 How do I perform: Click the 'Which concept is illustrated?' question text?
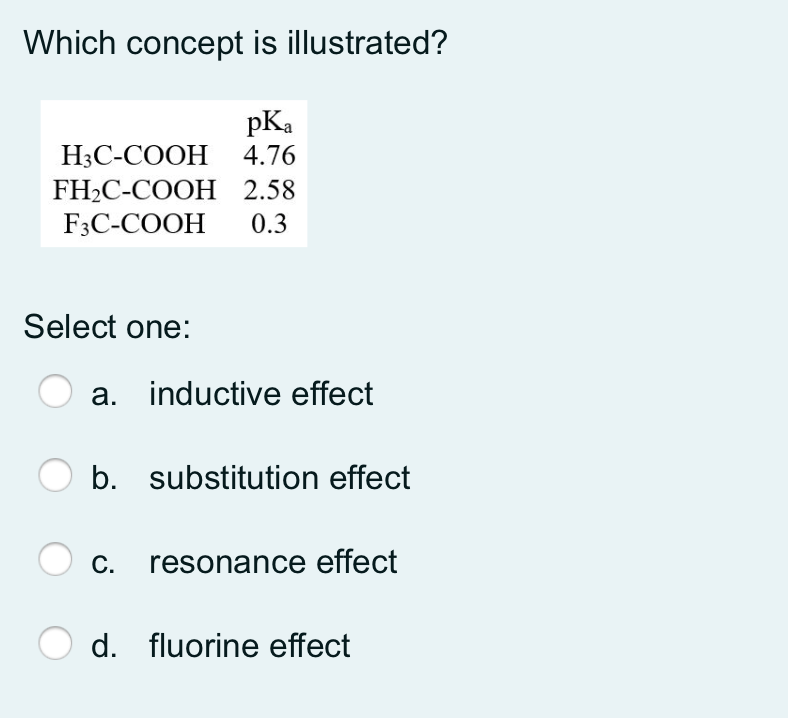(x=235, y=43)
